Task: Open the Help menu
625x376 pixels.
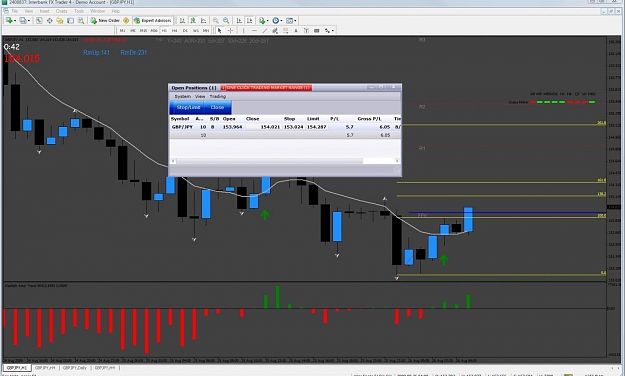Action: [x=116, y=11]
